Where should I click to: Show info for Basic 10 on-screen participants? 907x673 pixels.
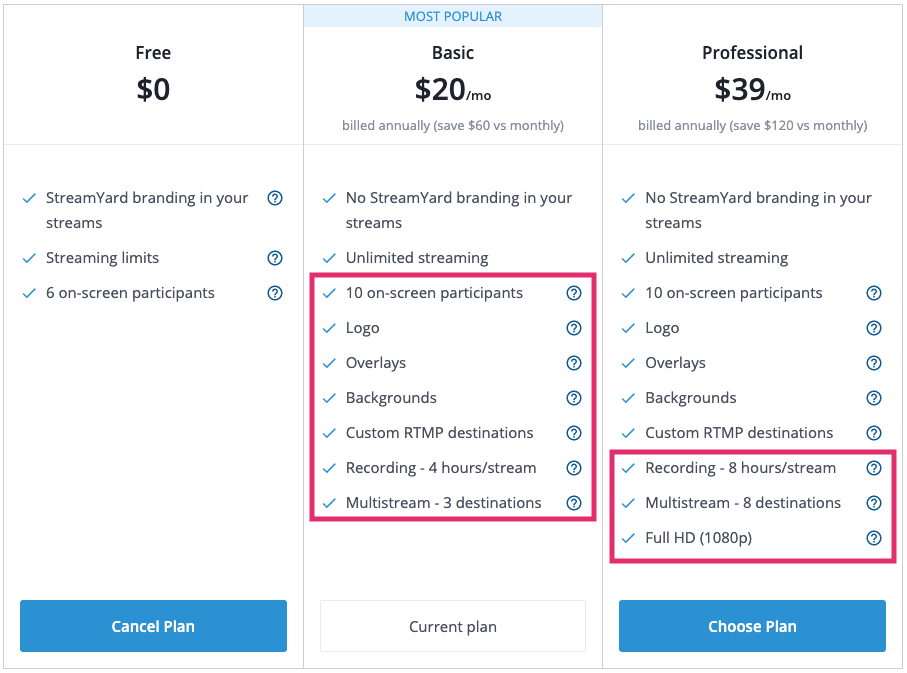[574, 293]
